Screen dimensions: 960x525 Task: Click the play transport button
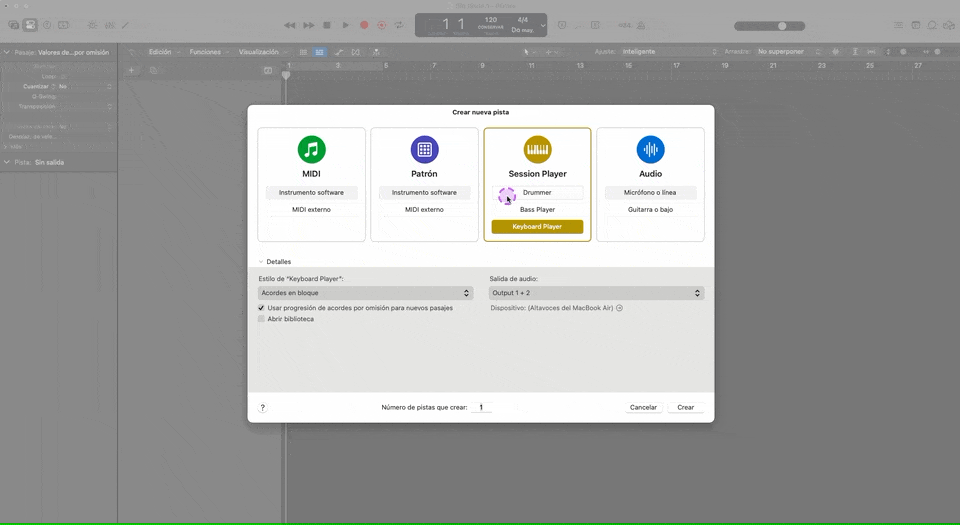tap(345, 25)
